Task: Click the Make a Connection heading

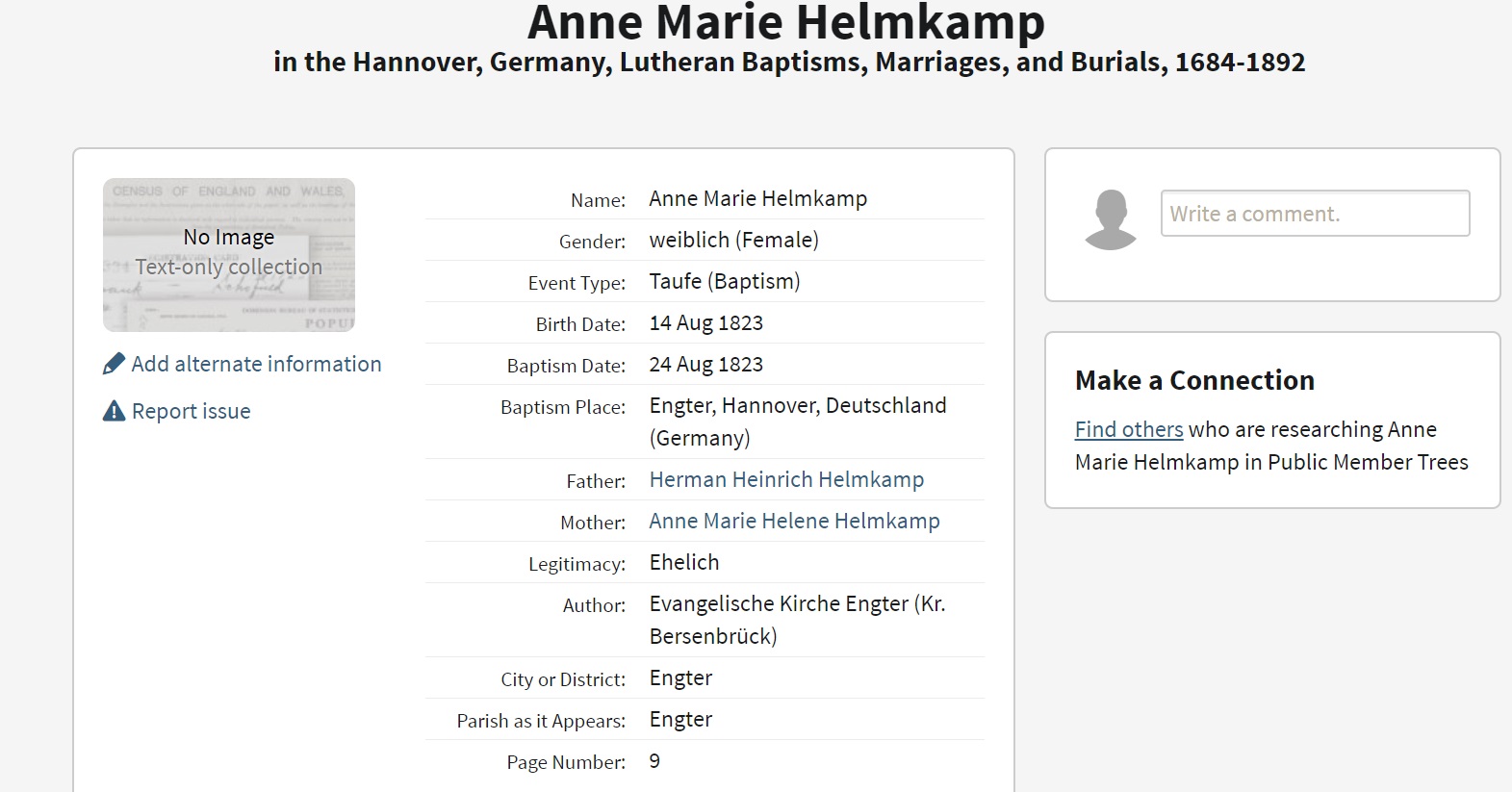Action: [x=1194, y=380]
